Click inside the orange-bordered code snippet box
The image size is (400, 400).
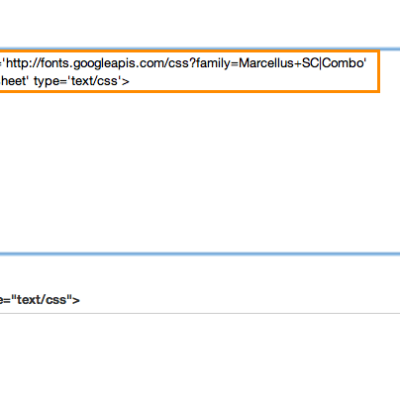click(189, 71)
